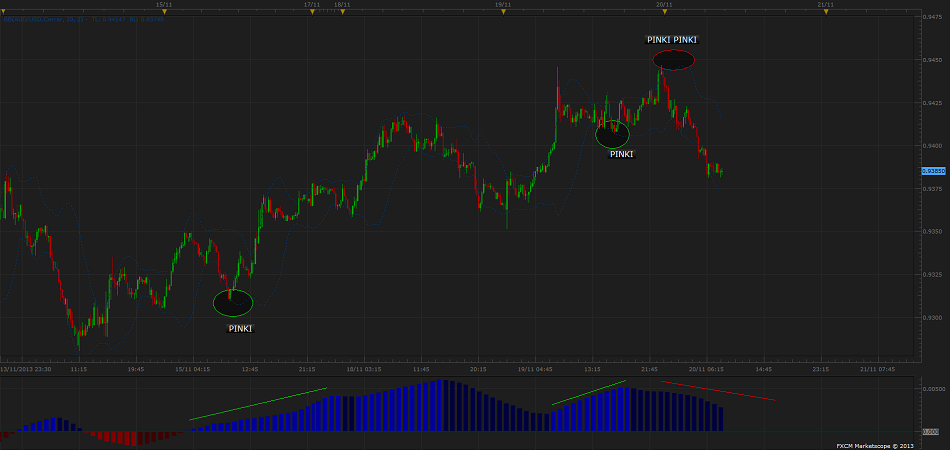950x450 pixels.
Task: Select the red ellipse at the chart peak
Action: pyautogui.click(x=675, y=60)
